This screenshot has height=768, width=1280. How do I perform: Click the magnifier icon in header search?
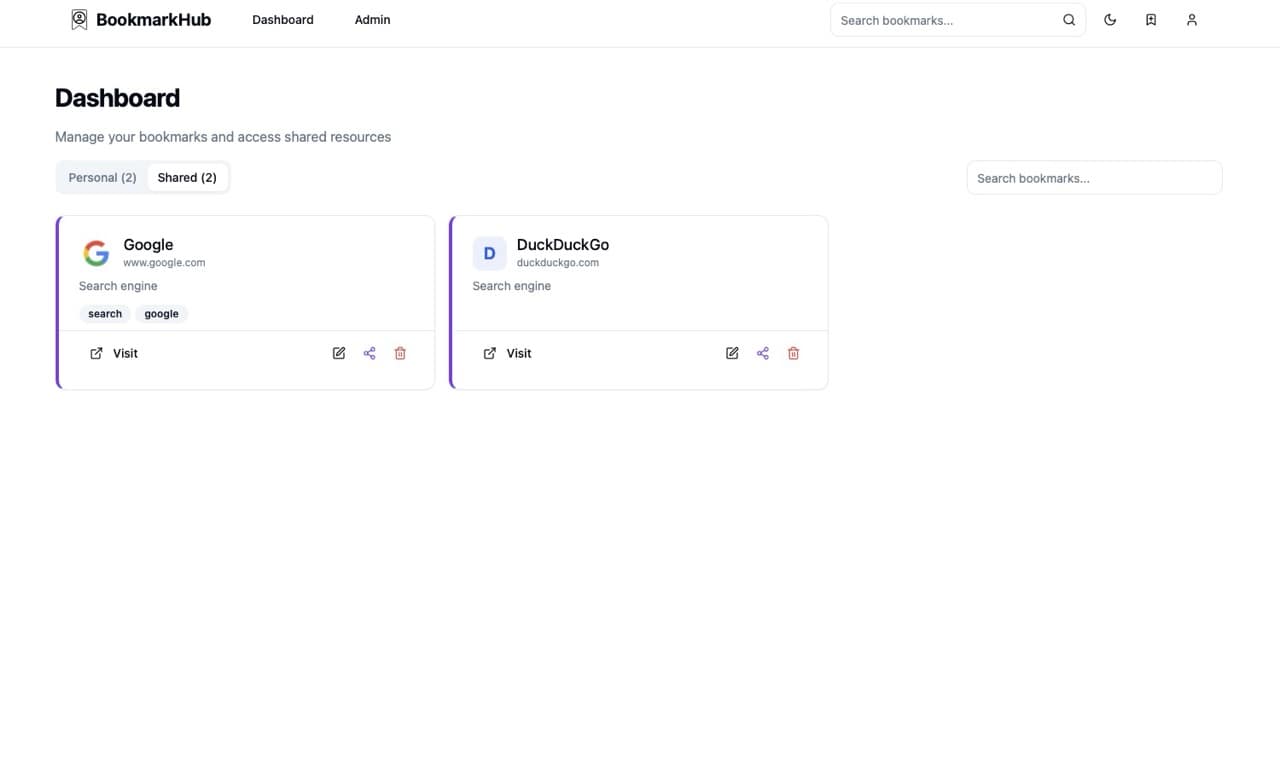click(x=1069, y=20)
